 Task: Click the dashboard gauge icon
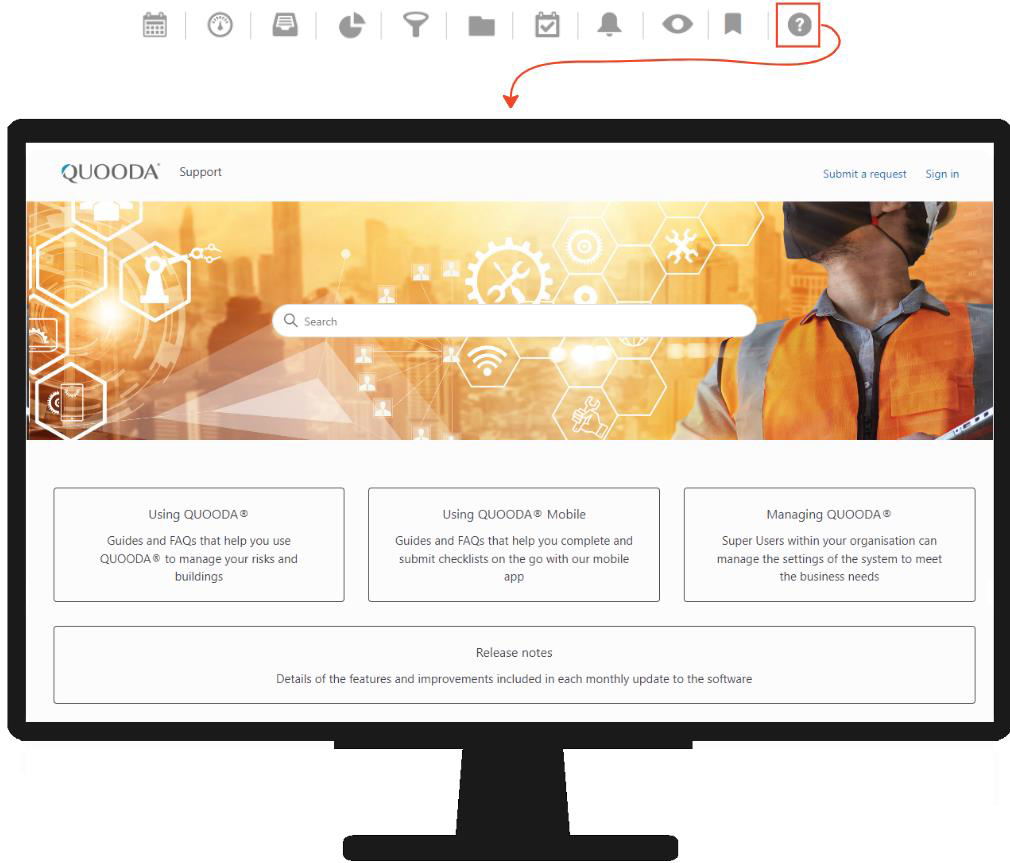(220, 25)
